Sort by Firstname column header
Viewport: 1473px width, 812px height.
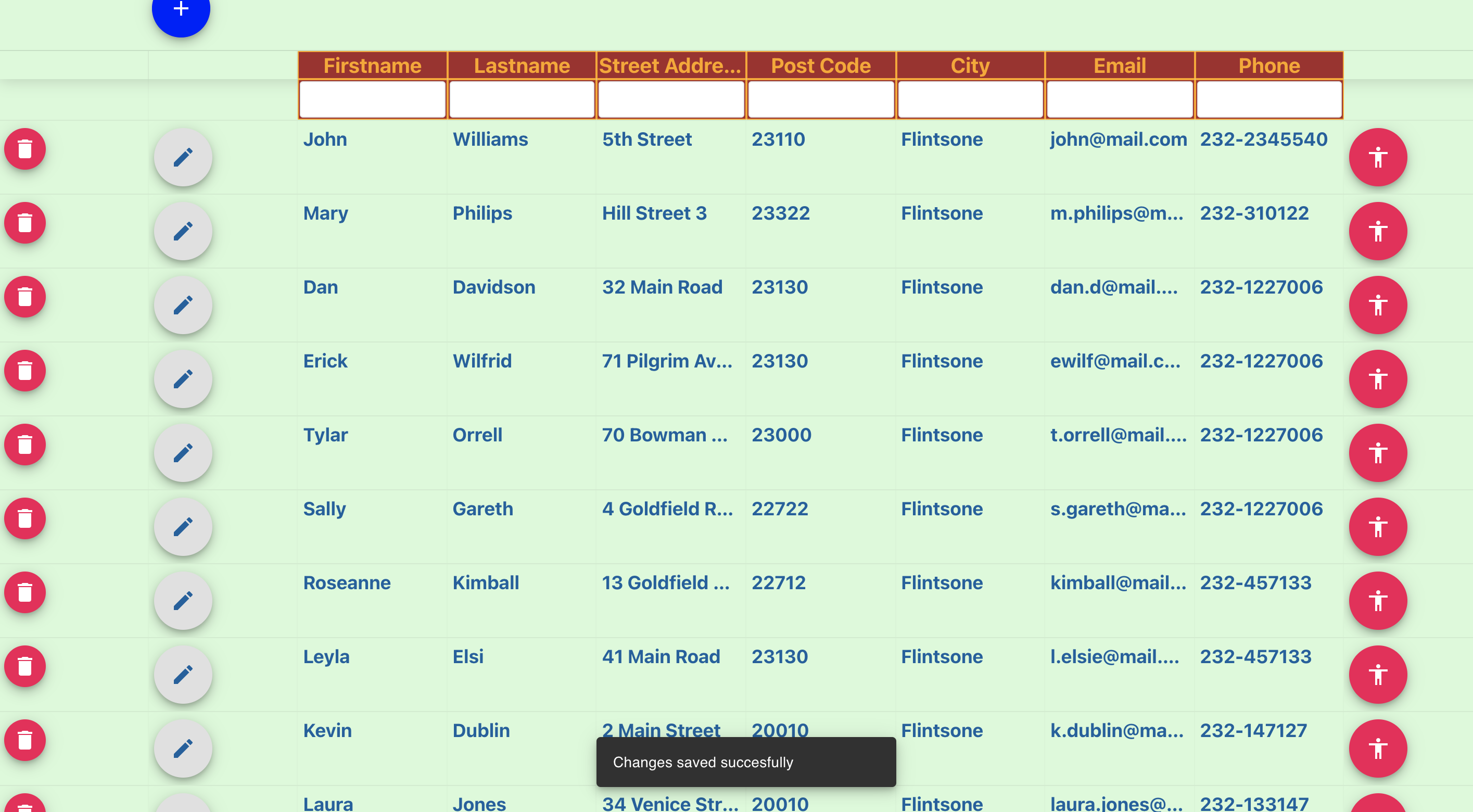click(372, 66)
